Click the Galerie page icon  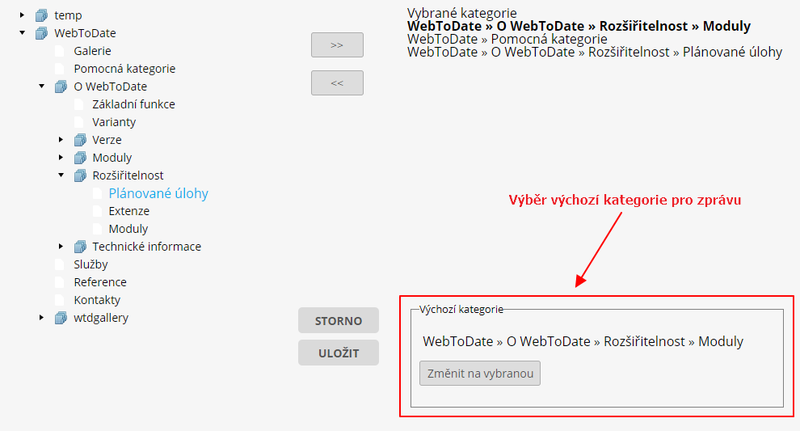(x=60, y=51)
